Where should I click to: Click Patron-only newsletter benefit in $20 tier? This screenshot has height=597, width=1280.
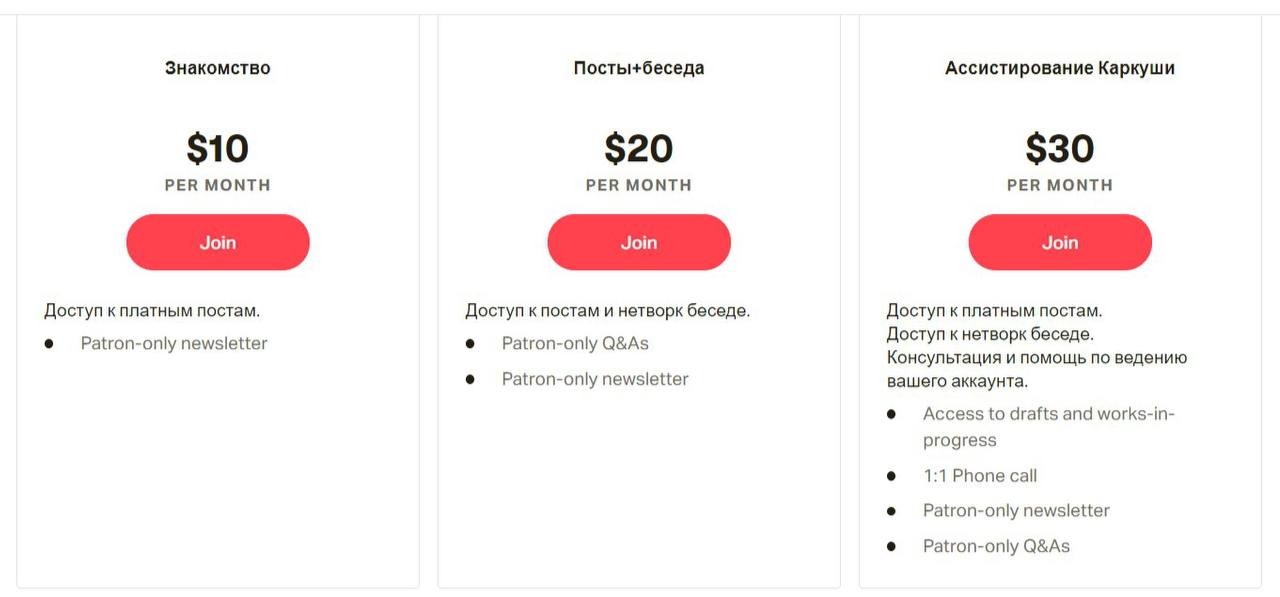tap(595, 379)
